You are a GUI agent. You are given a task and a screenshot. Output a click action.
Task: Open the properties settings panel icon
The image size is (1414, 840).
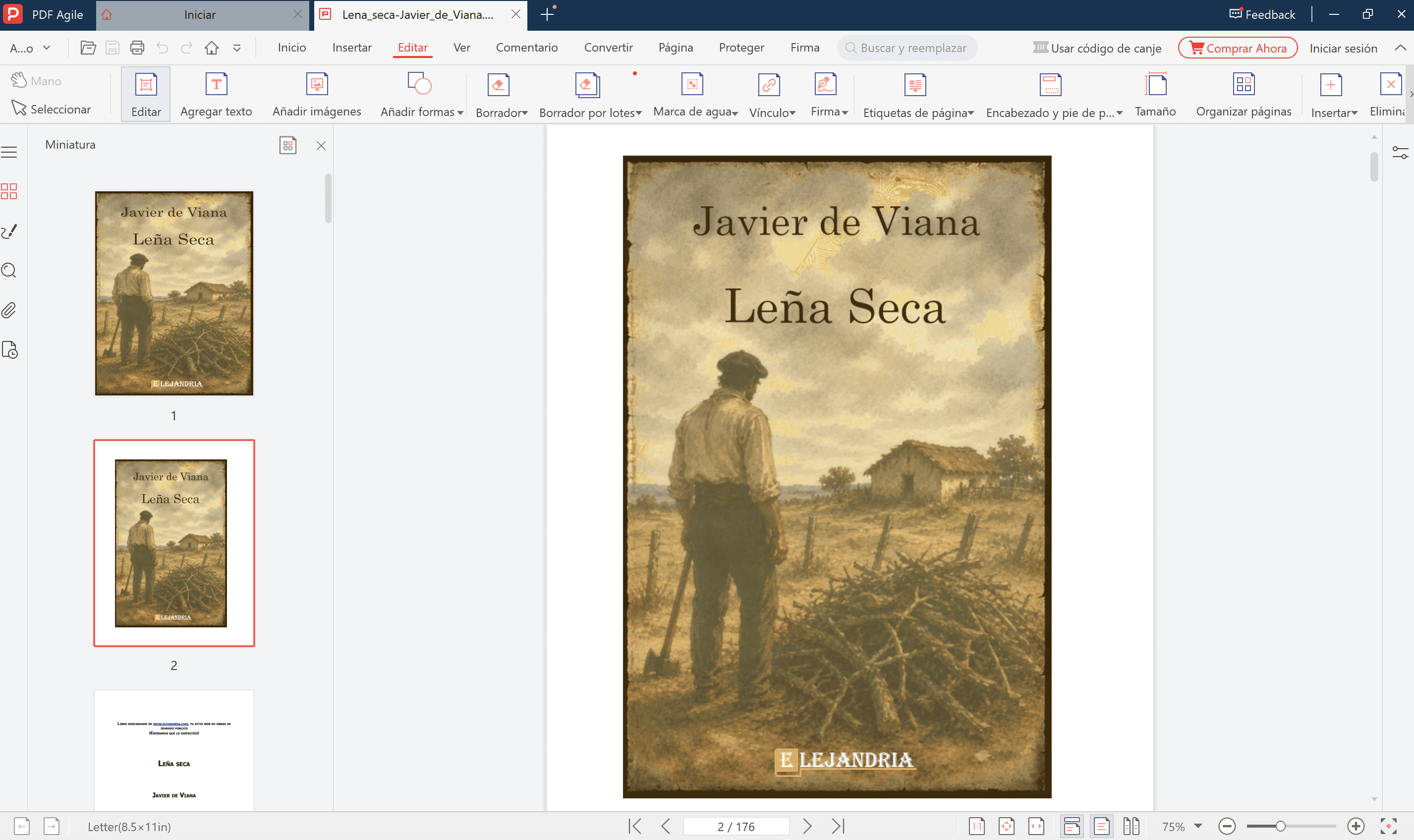coord(1400,153)
